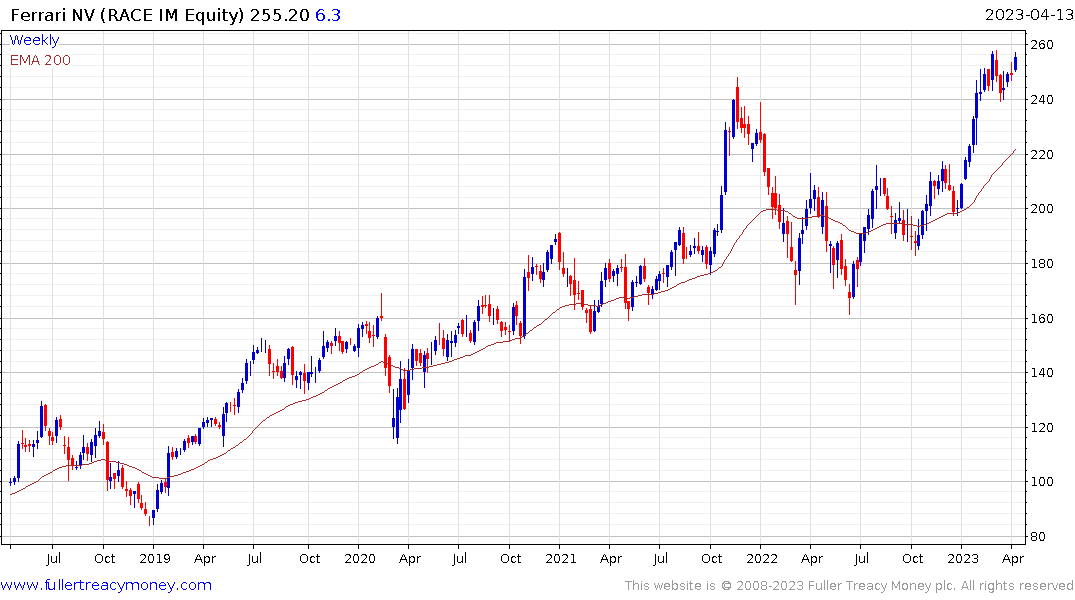Click the 'Weekly' interval label
The height and width of the screenshot is (600, 1075).
click(34, 40)
